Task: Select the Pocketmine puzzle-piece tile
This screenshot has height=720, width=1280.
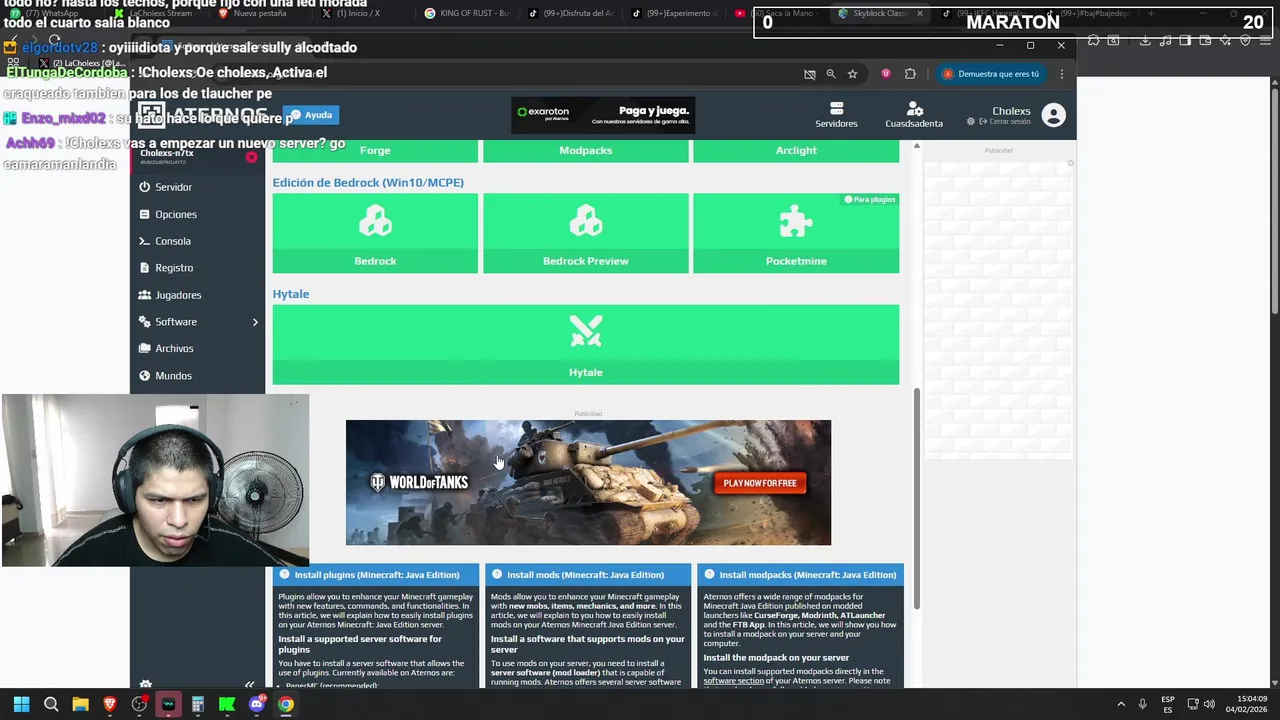Action: click(x=796, y=233)
